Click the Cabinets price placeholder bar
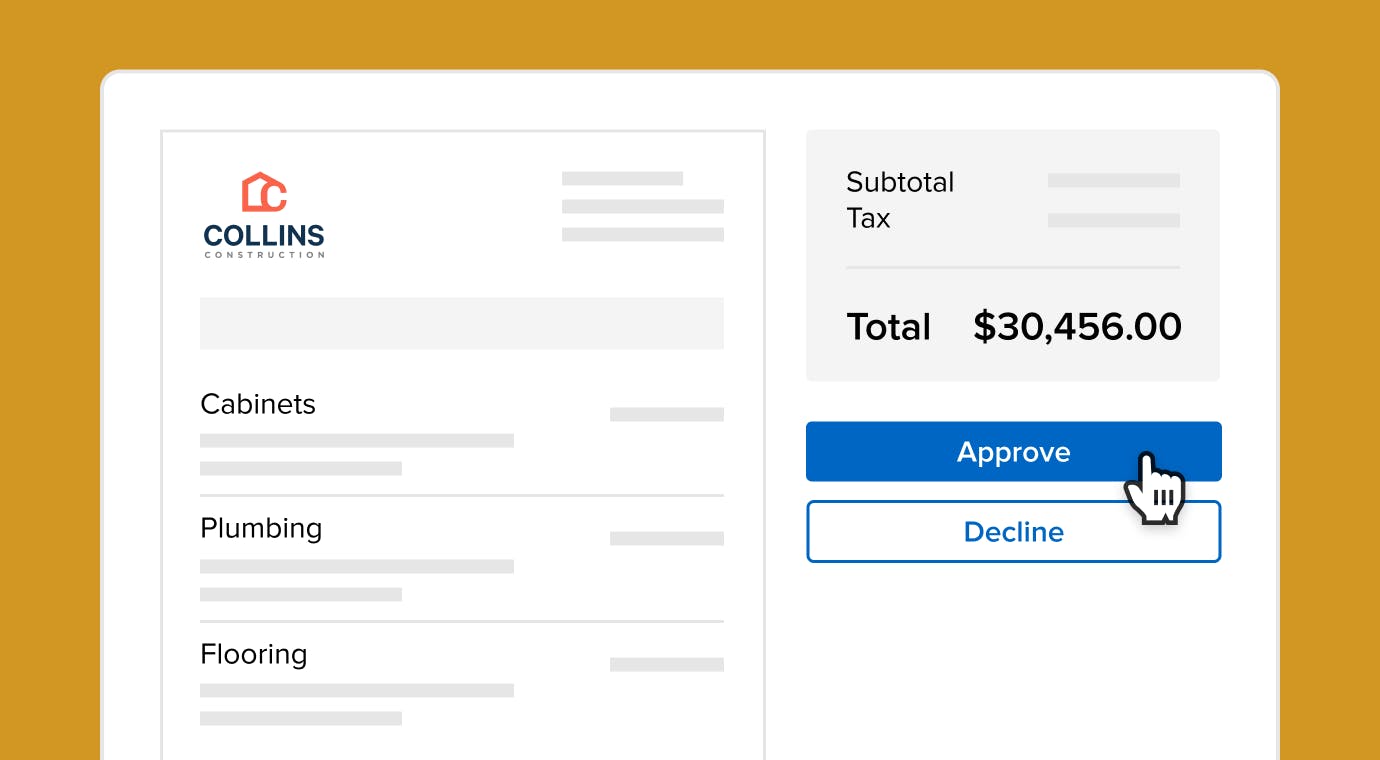This screenshot has width=1380, height=760. click(x=667, y=414)
